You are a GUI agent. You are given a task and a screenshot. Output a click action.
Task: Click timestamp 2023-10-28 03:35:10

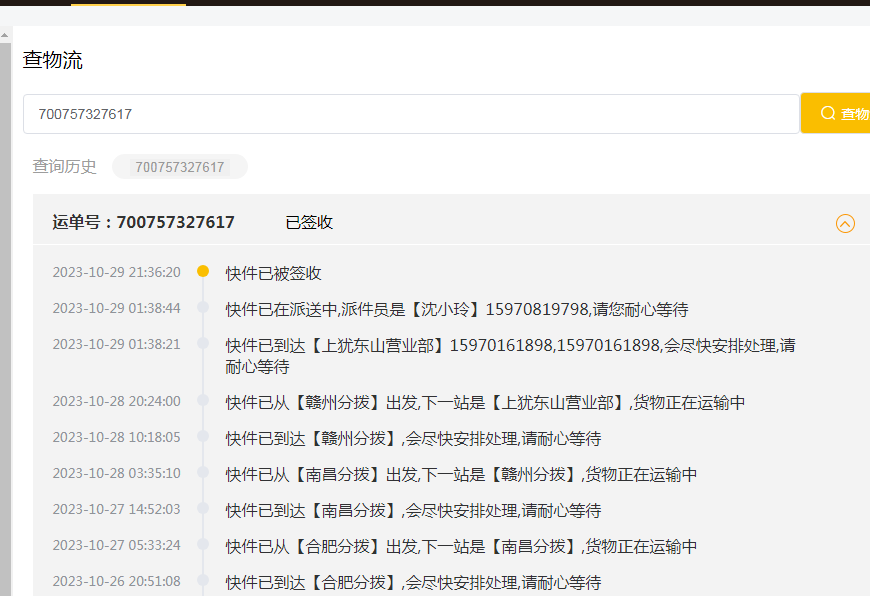point(117,473)
